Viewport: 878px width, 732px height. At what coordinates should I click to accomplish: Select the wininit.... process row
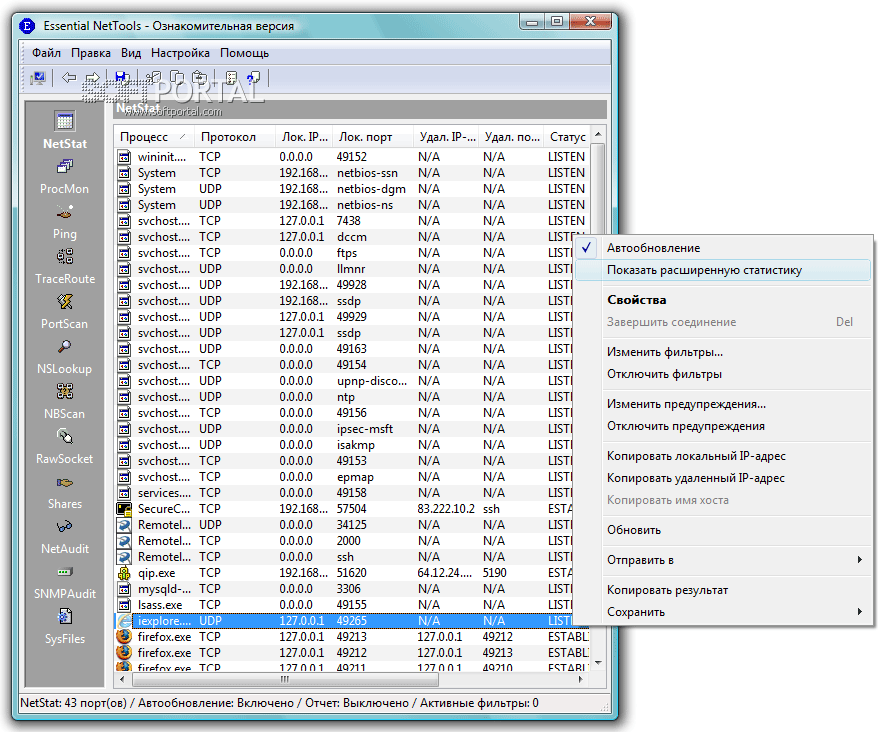point(353,157)
